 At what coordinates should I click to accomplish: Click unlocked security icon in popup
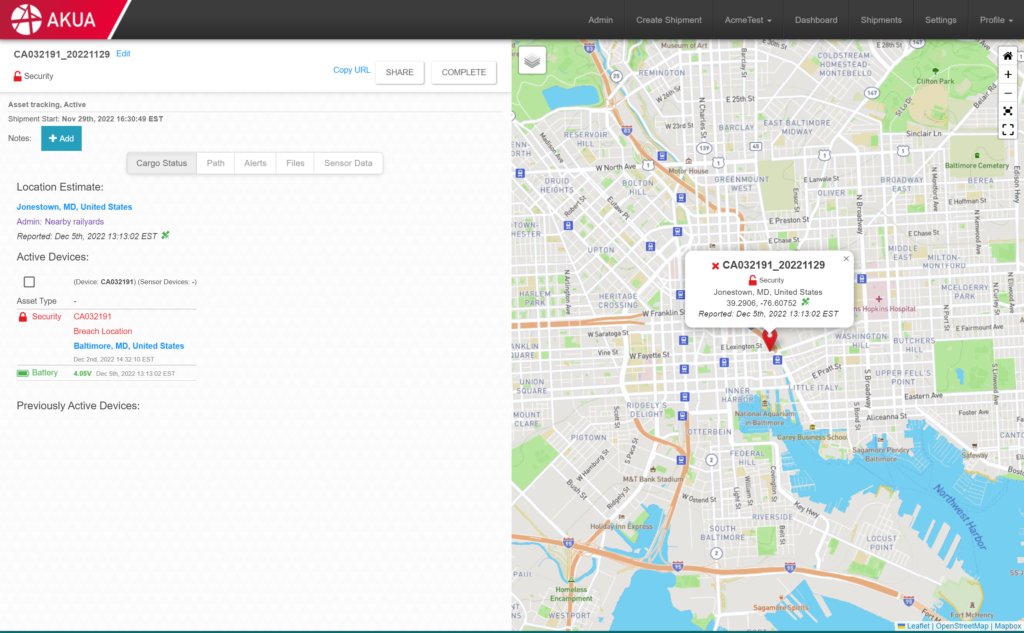(x=752, y=280)
